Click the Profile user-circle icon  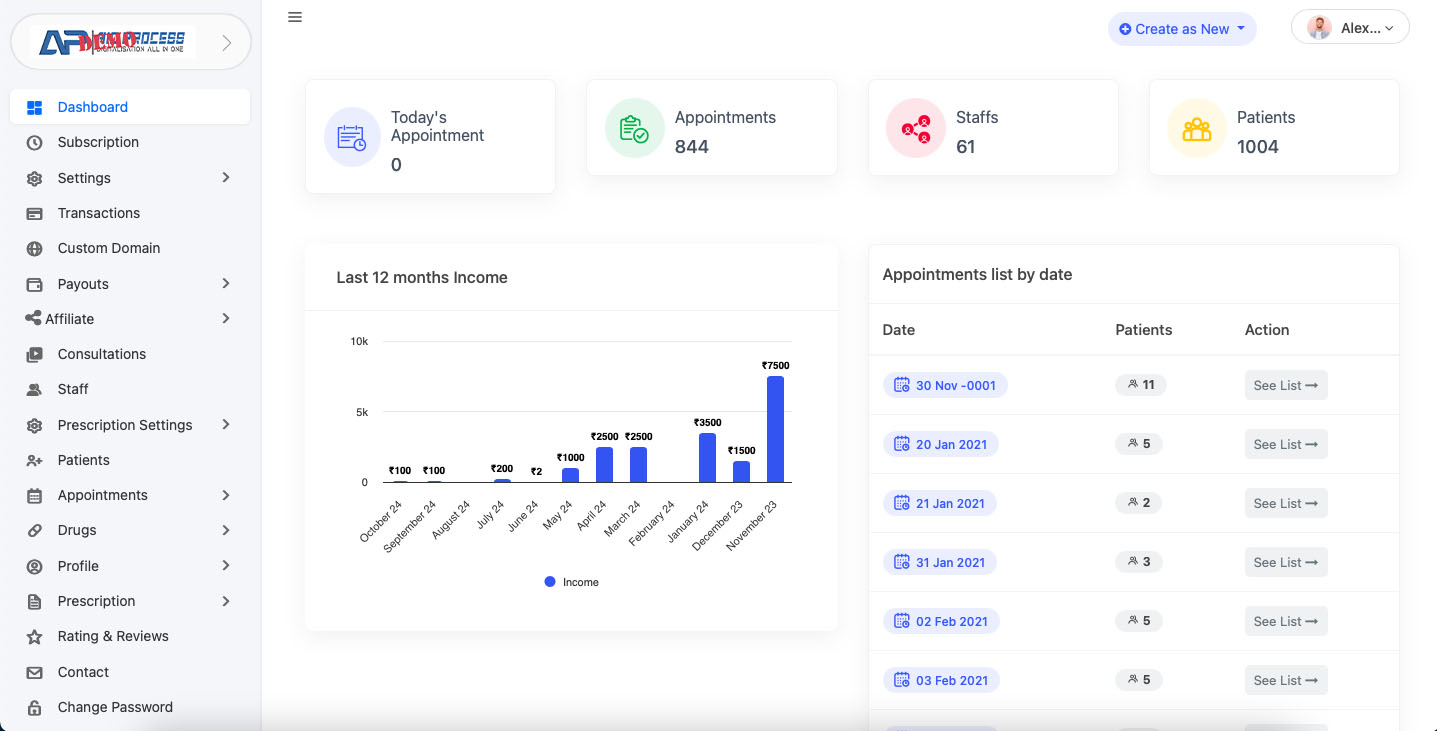click(x=35, y=566)
